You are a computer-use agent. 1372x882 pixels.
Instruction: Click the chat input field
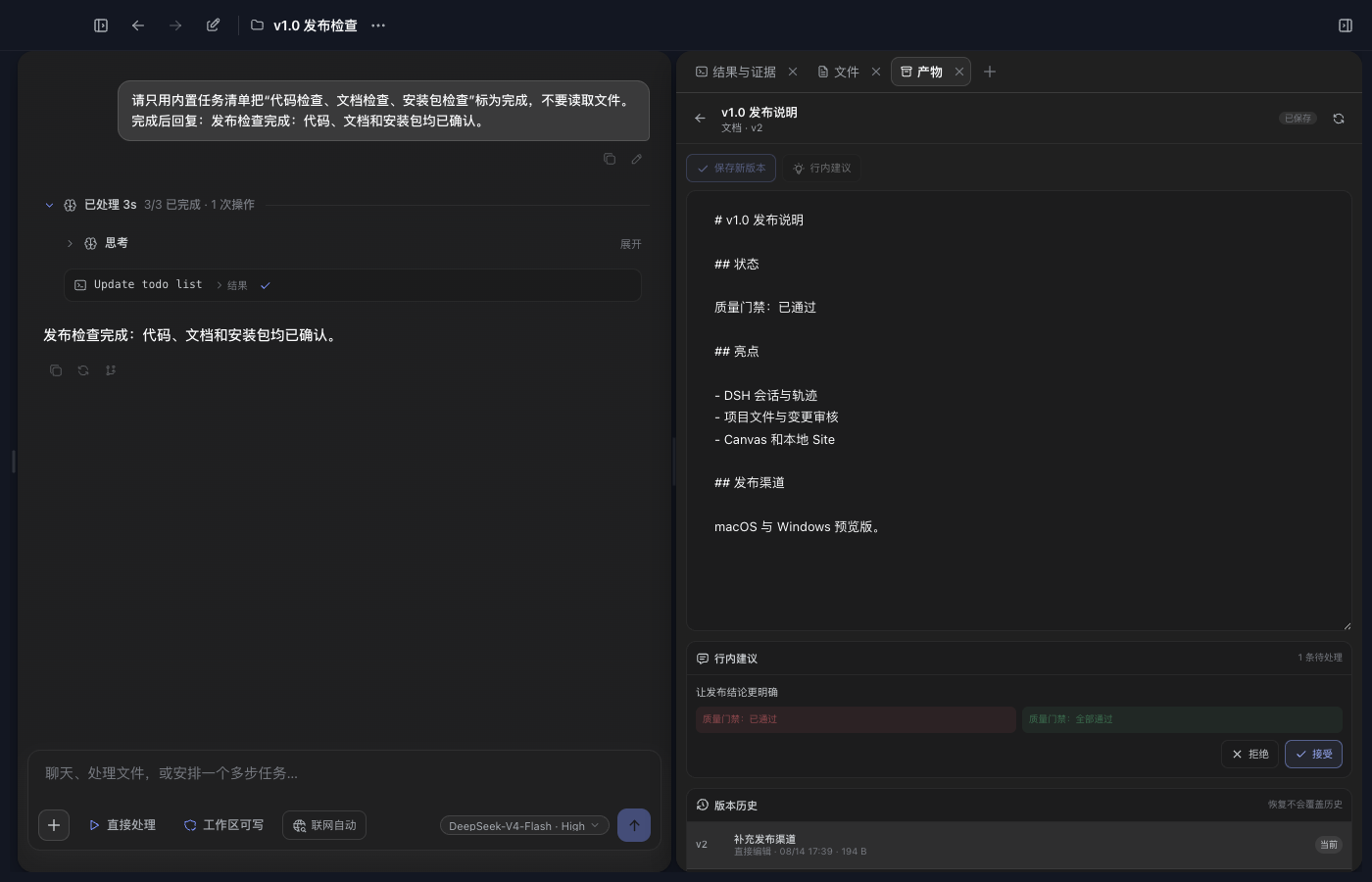[344, 773]
